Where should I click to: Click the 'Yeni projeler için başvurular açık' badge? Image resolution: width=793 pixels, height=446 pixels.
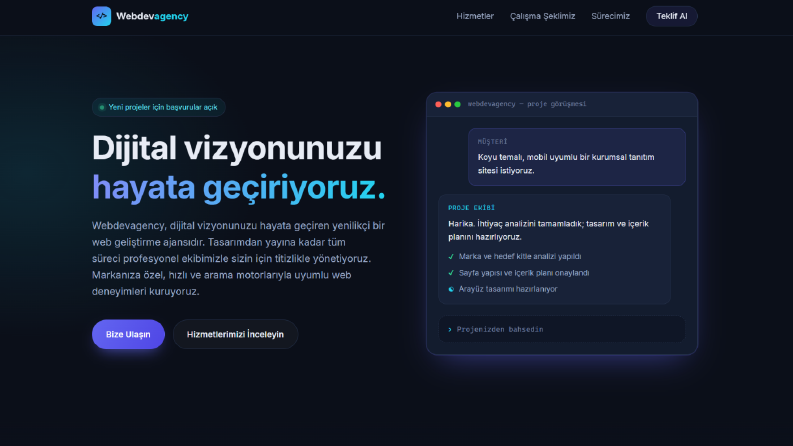[x=159, y=107]
